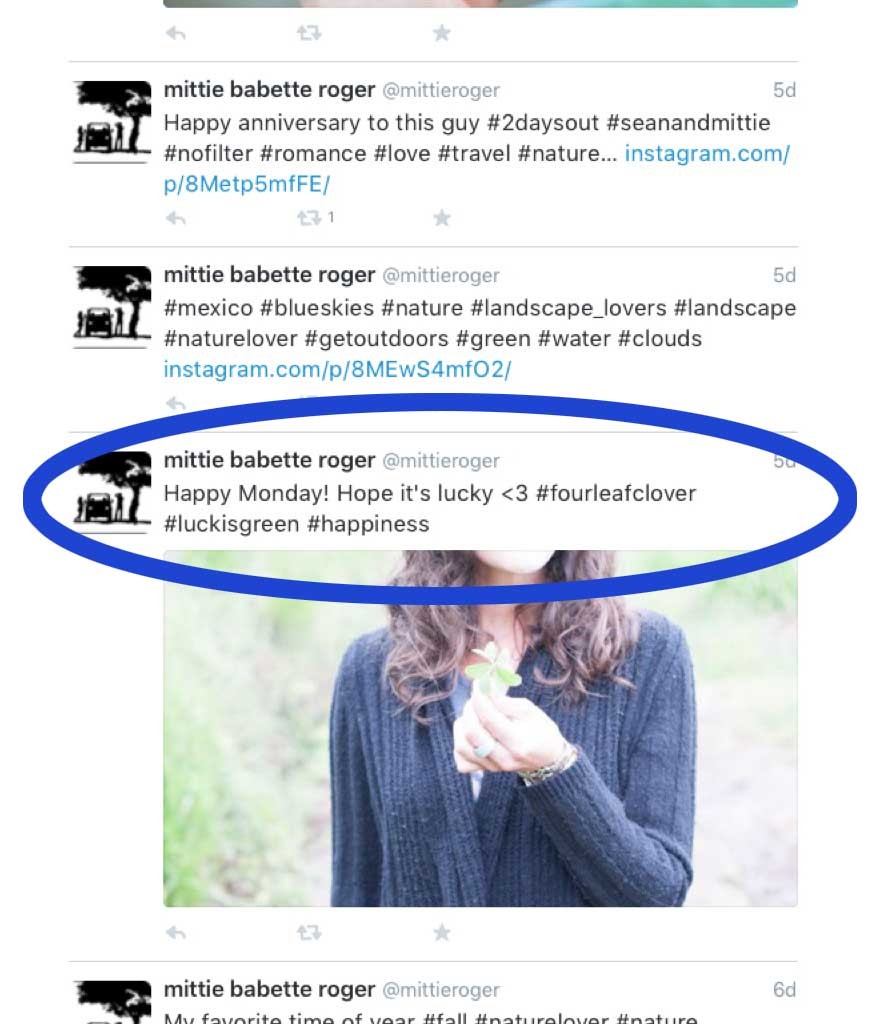Favorite the four leaf clover photo tweet

click(x=442, y=932)
